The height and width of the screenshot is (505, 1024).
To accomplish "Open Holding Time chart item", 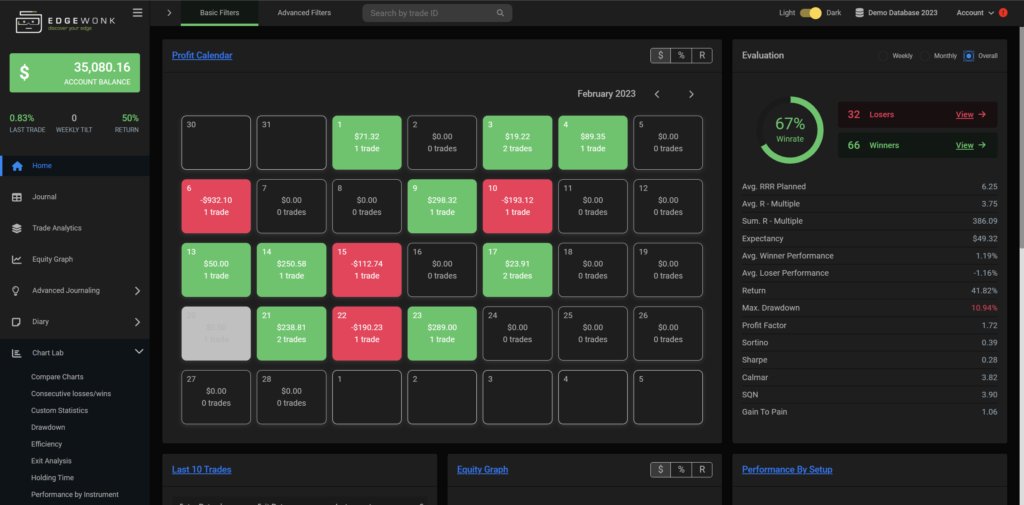I will pos(52,478).
